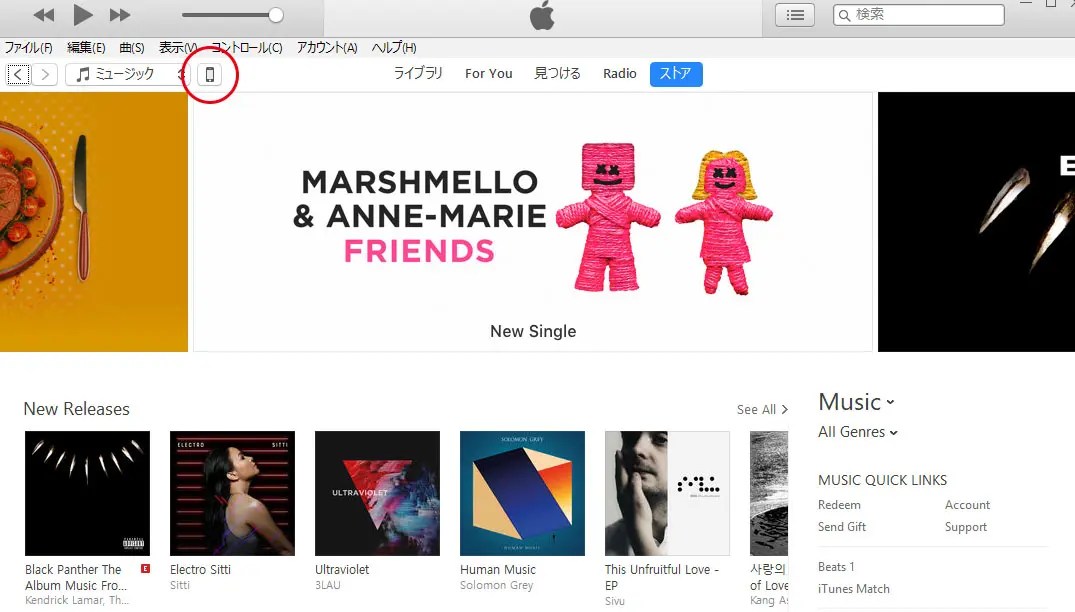Open the All Genres dropdown
Screen dimensions: 1075x612
click(858, 432)
